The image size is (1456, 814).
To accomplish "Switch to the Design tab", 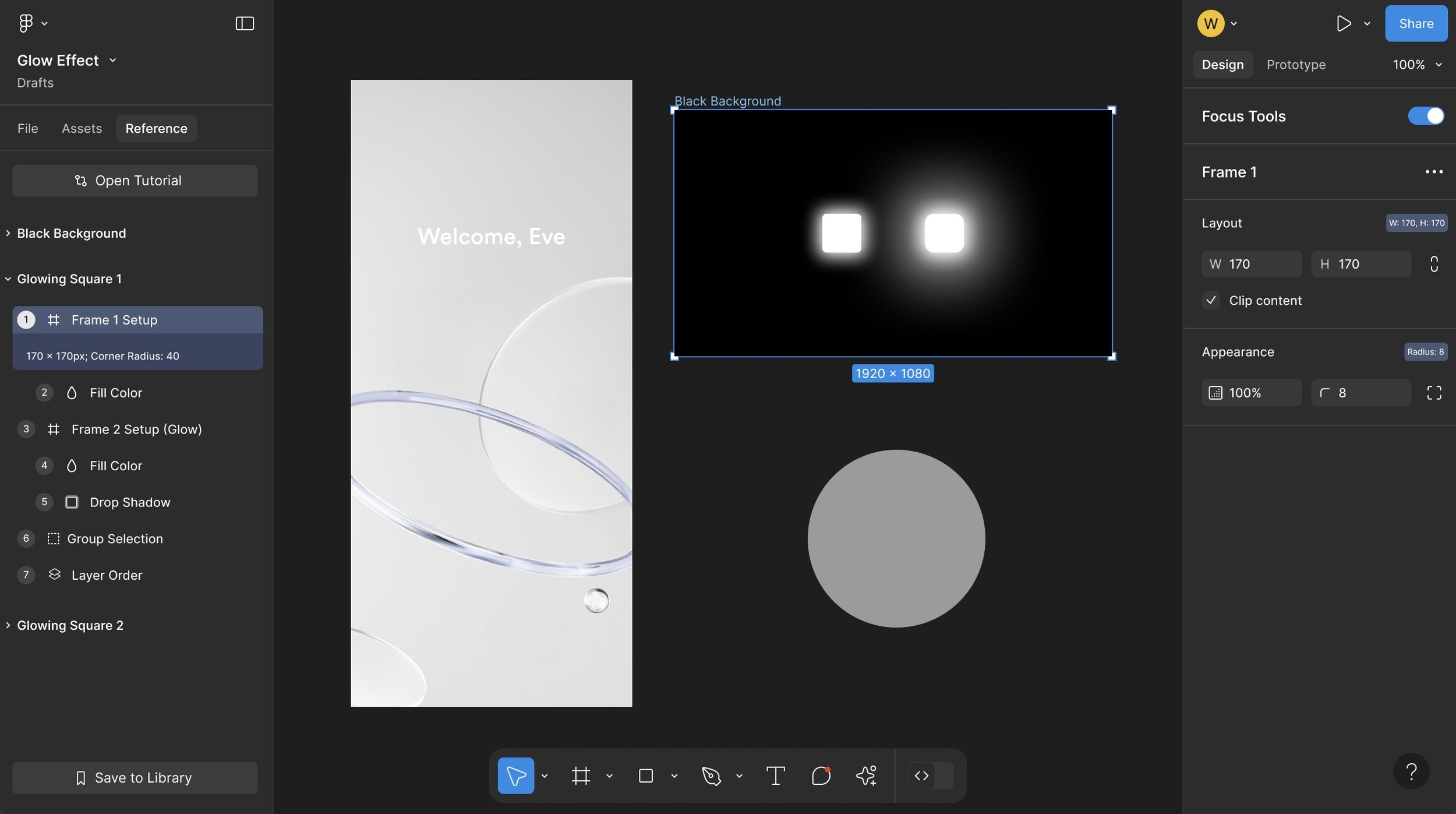I will [1222, 65].
